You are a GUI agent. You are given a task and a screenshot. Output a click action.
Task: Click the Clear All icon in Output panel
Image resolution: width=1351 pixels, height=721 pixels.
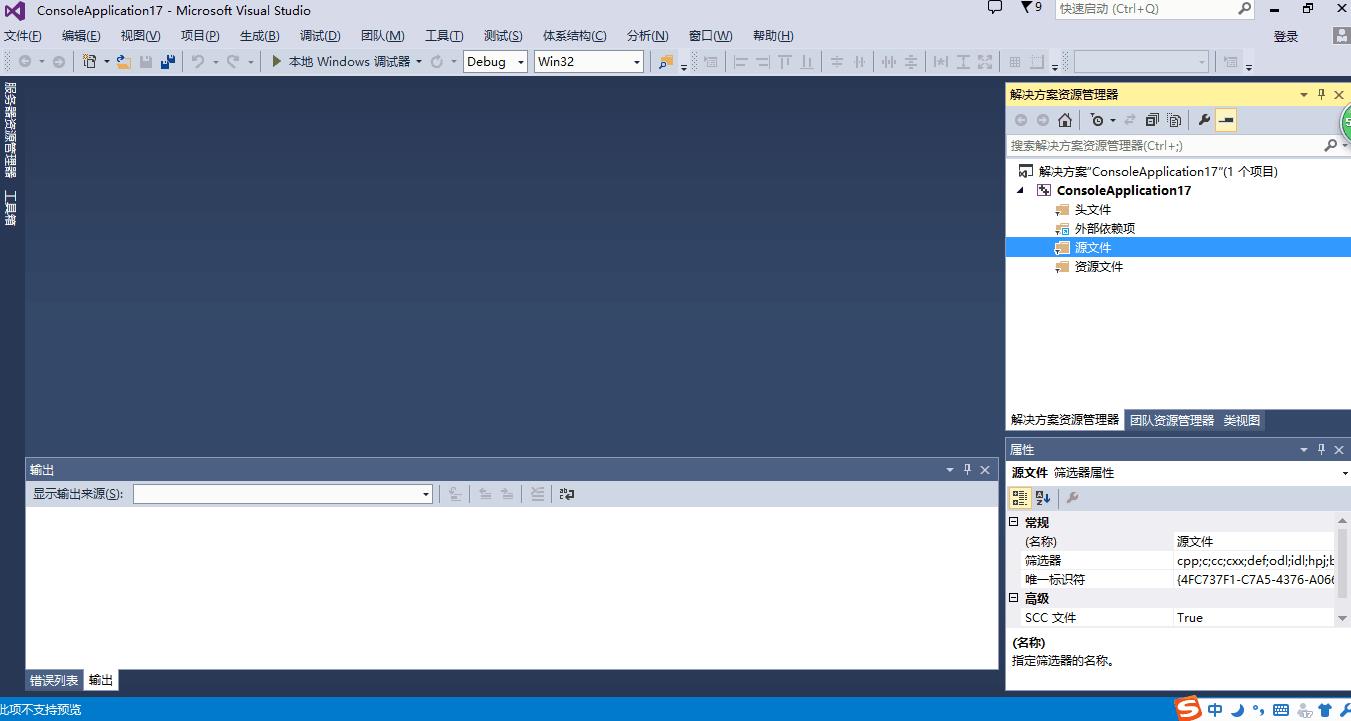[537, 494]
